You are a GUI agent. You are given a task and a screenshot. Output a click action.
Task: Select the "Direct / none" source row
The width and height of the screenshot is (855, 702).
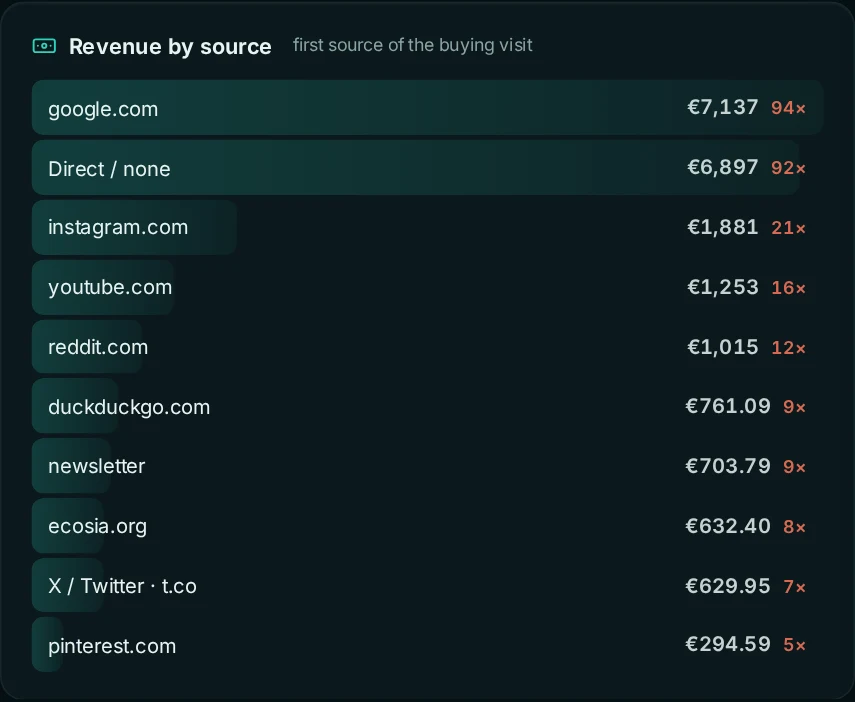428,167
